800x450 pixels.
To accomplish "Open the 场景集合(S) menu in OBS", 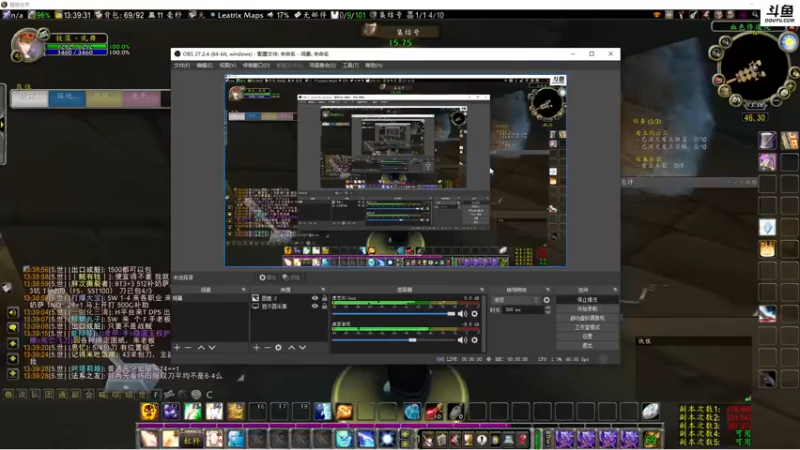I will coord(322,65).
